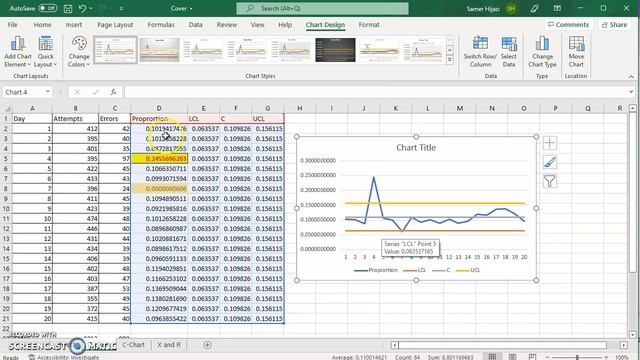Toggle the AutoSave switch
The image size is (640, 360).
click(48, 8)
